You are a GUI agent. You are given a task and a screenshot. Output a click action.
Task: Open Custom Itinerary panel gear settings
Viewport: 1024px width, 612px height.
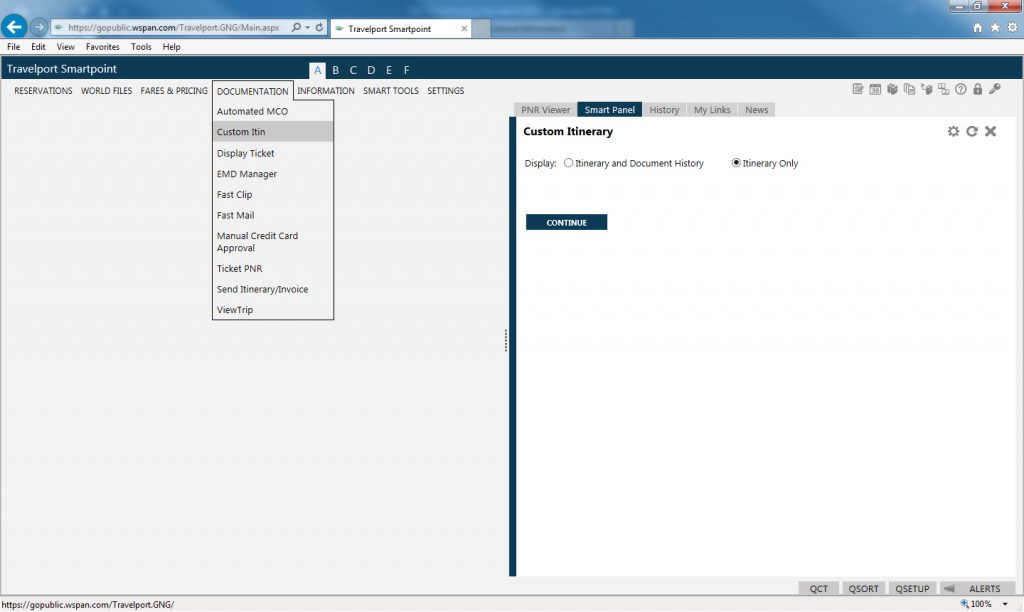953,131
